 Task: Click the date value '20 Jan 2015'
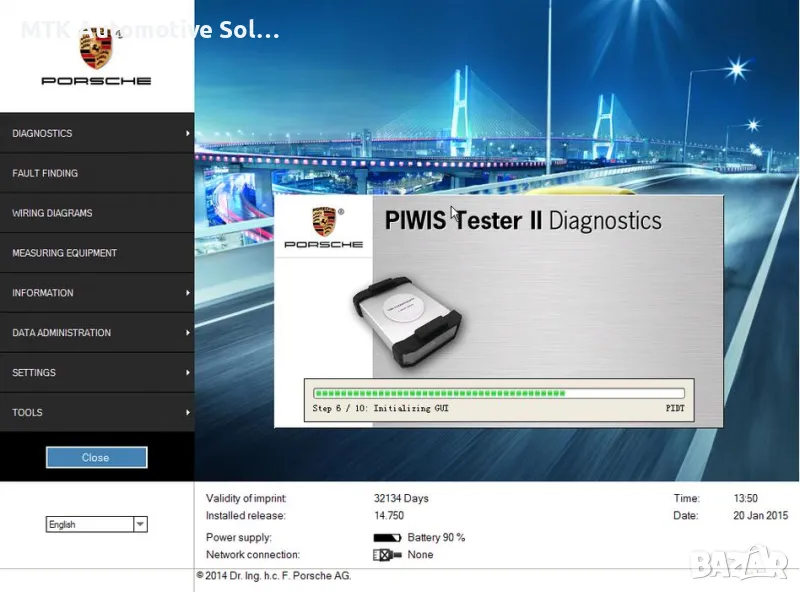pyautogui.click(x=761, y=515)
